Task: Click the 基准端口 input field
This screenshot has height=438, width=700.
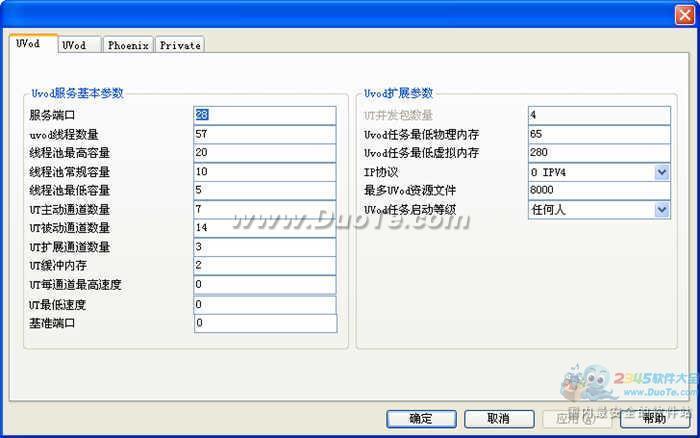Action: click(265, 323)
